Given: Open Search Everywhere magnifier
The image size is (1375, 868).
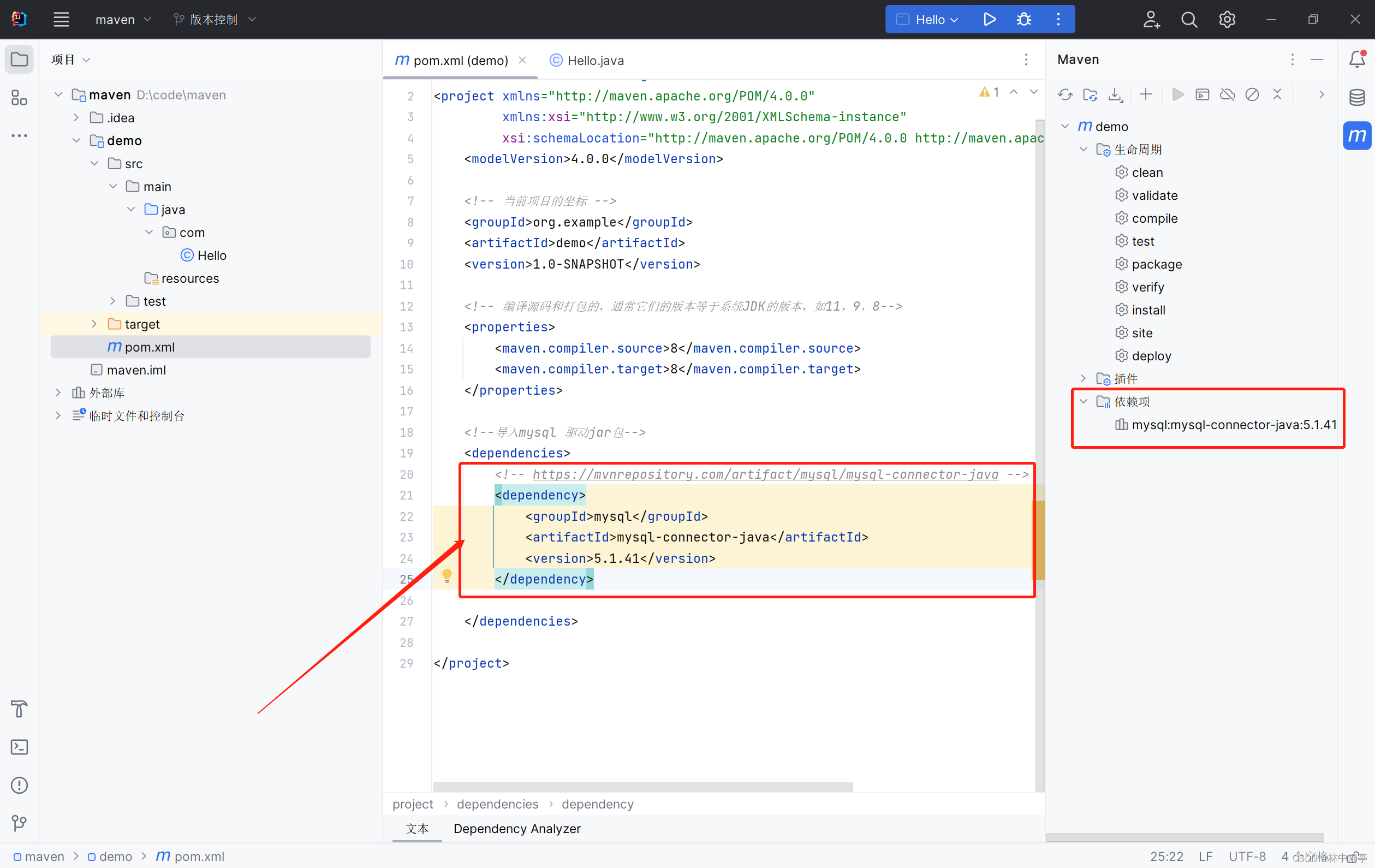Looking at the screenshot, I should pyautogui.click(x=1189, y=20).
